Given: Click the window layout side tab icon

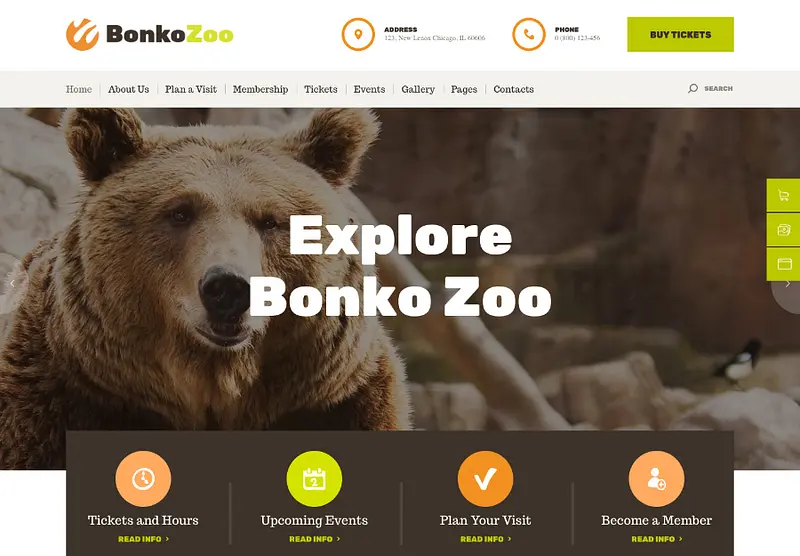Looking at the screenshot, I should click(784, 264).
